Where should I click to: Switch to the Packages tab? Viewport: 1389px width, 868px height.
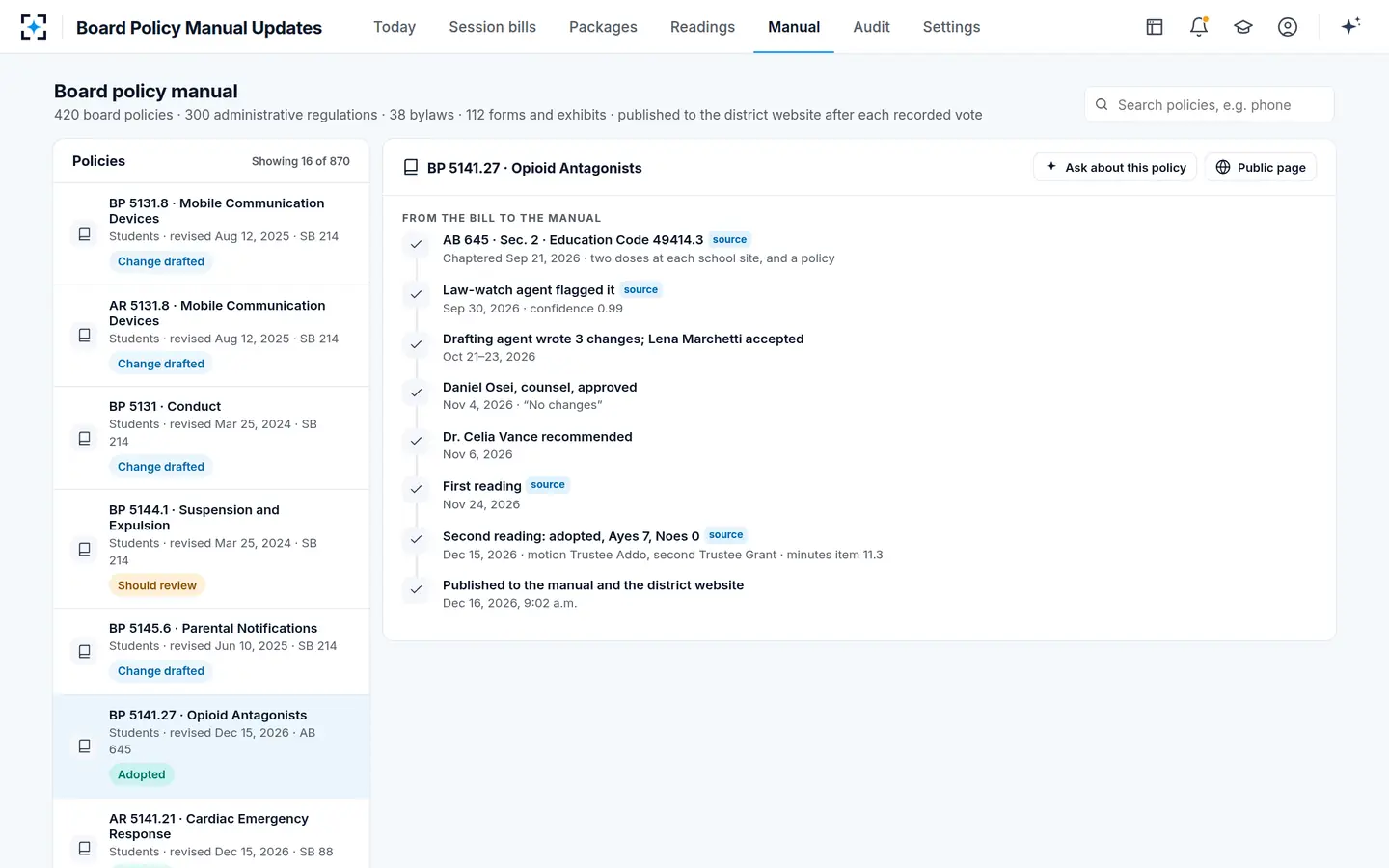pos(603,27)
